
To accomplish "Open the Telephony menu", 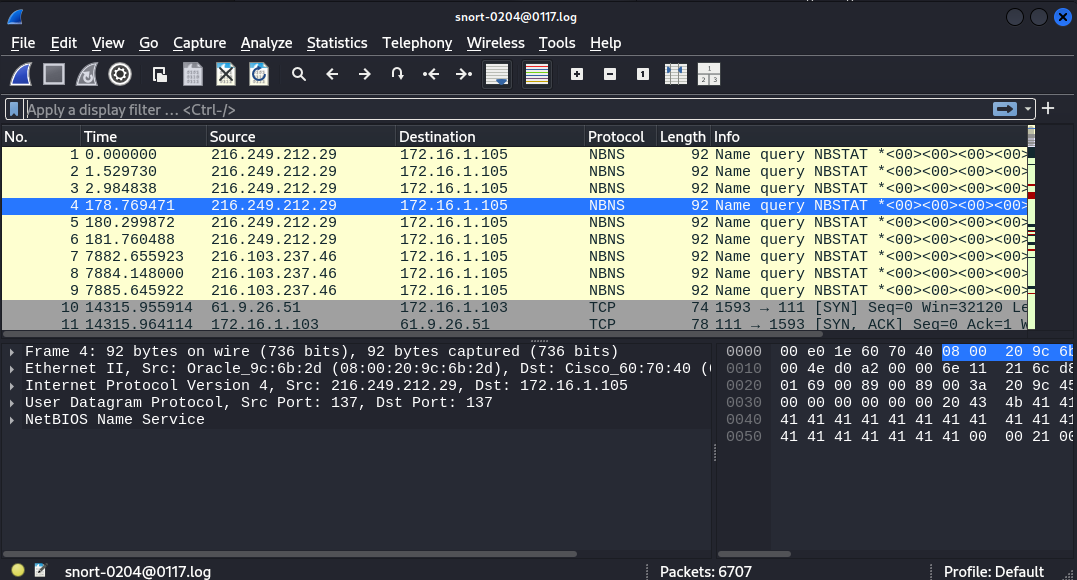I will pyautogui.click(x=417, y=43).
